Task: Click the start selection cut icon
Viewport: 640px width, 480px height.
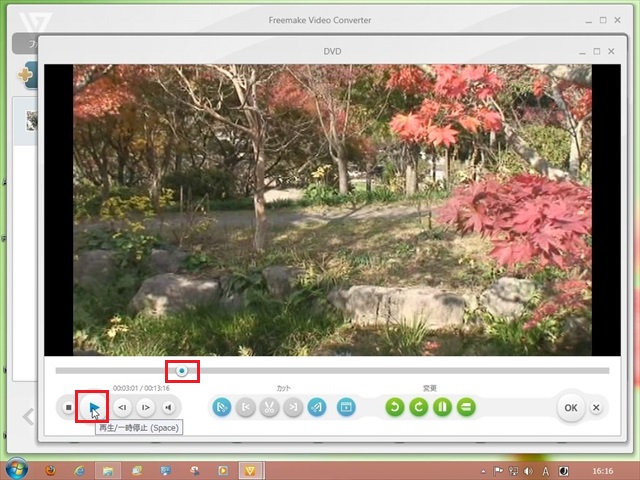Action: point(222,407)
